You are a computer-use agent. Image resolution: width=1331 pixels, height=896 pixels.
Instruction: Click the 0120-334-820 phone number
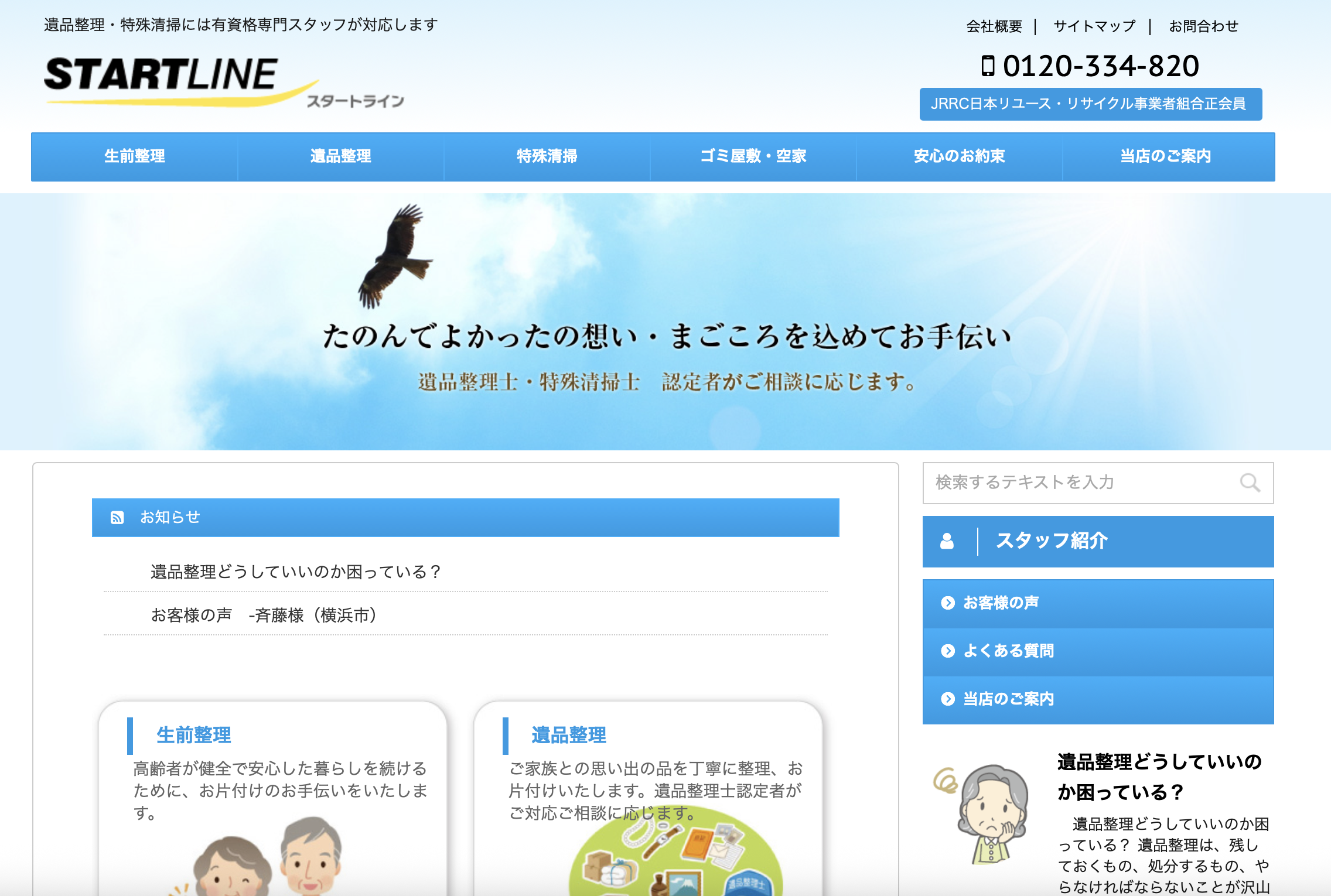tap(1101, 66)
